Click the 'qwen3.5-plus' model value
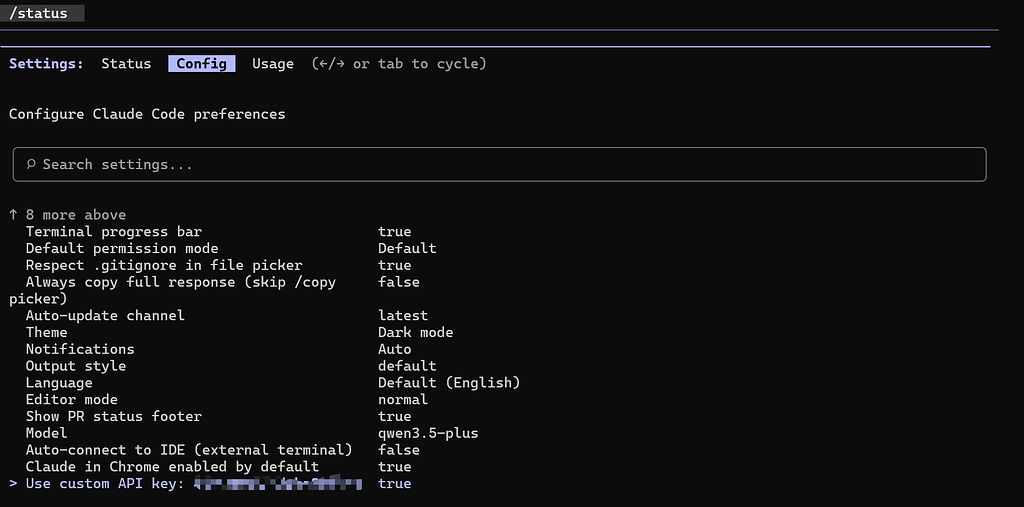Viewport: 1024px width, 507px height. (x=428, y=434)
